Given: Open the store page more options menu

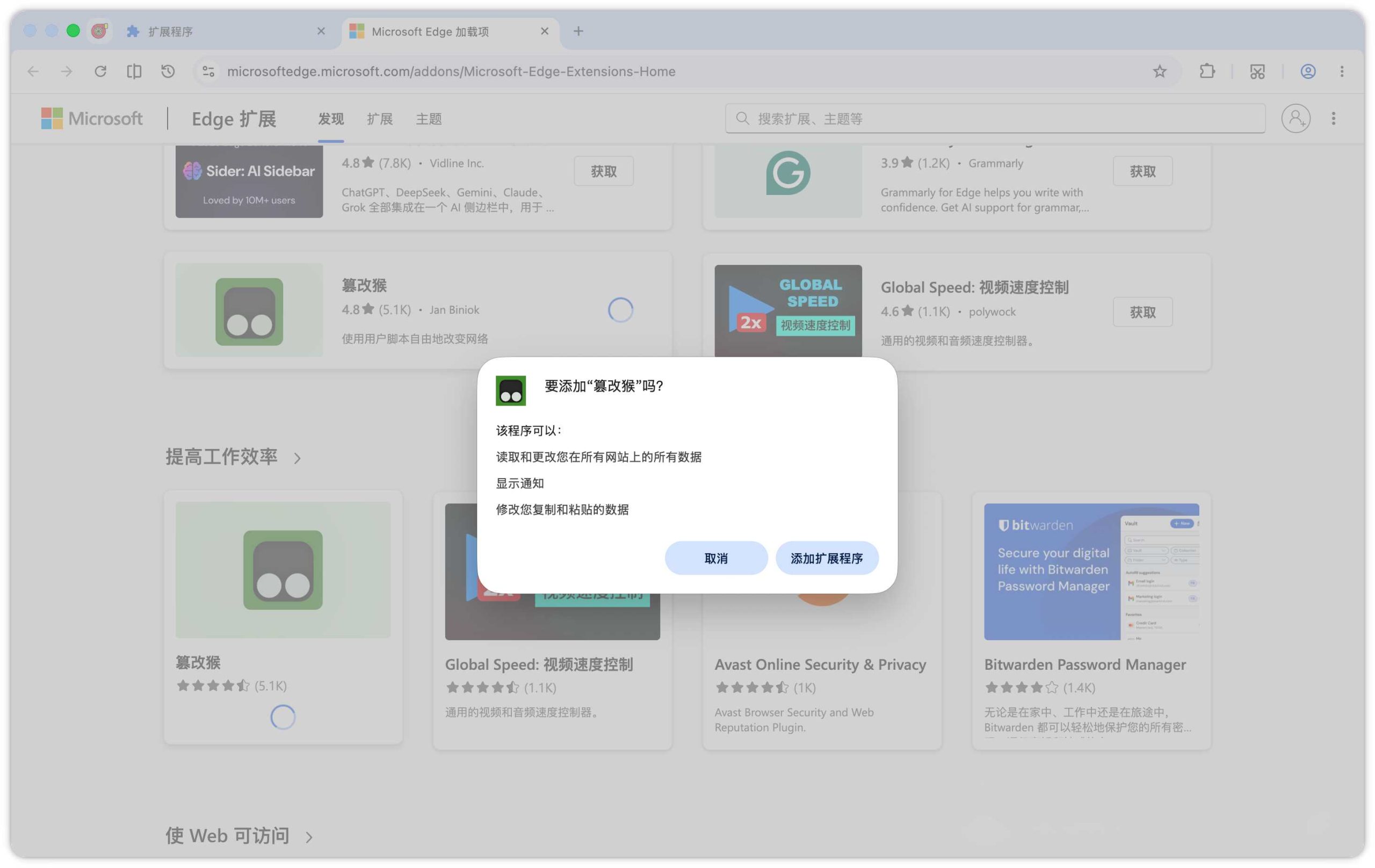Looking at the screenshot, I should (1333, 118).
